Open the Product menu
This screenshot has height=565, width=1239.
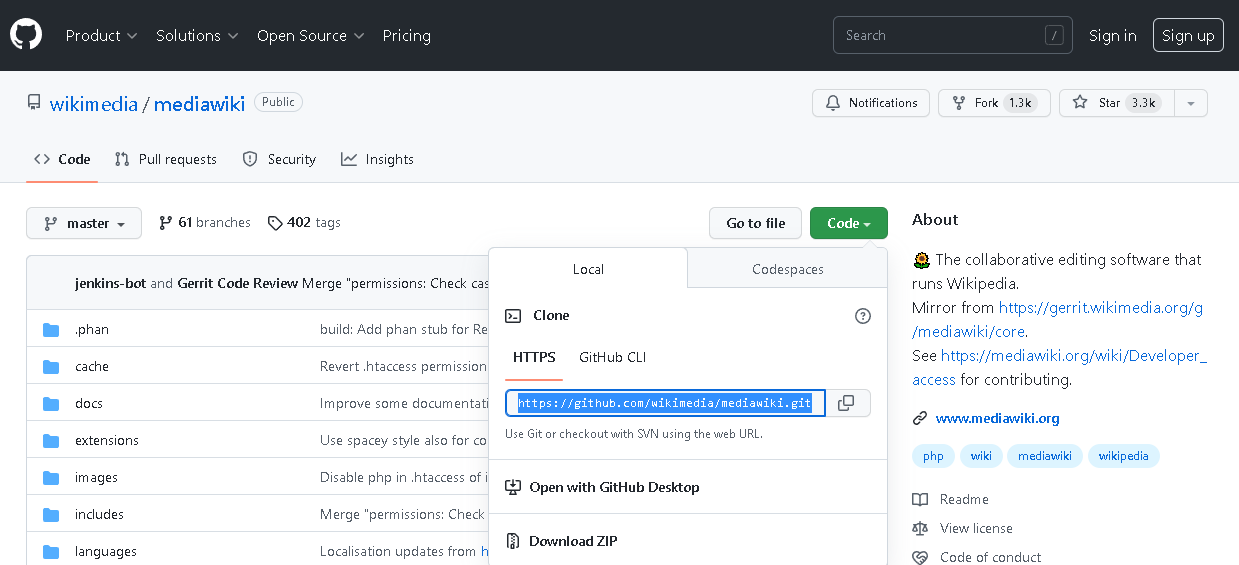click(x=101, y=36)
